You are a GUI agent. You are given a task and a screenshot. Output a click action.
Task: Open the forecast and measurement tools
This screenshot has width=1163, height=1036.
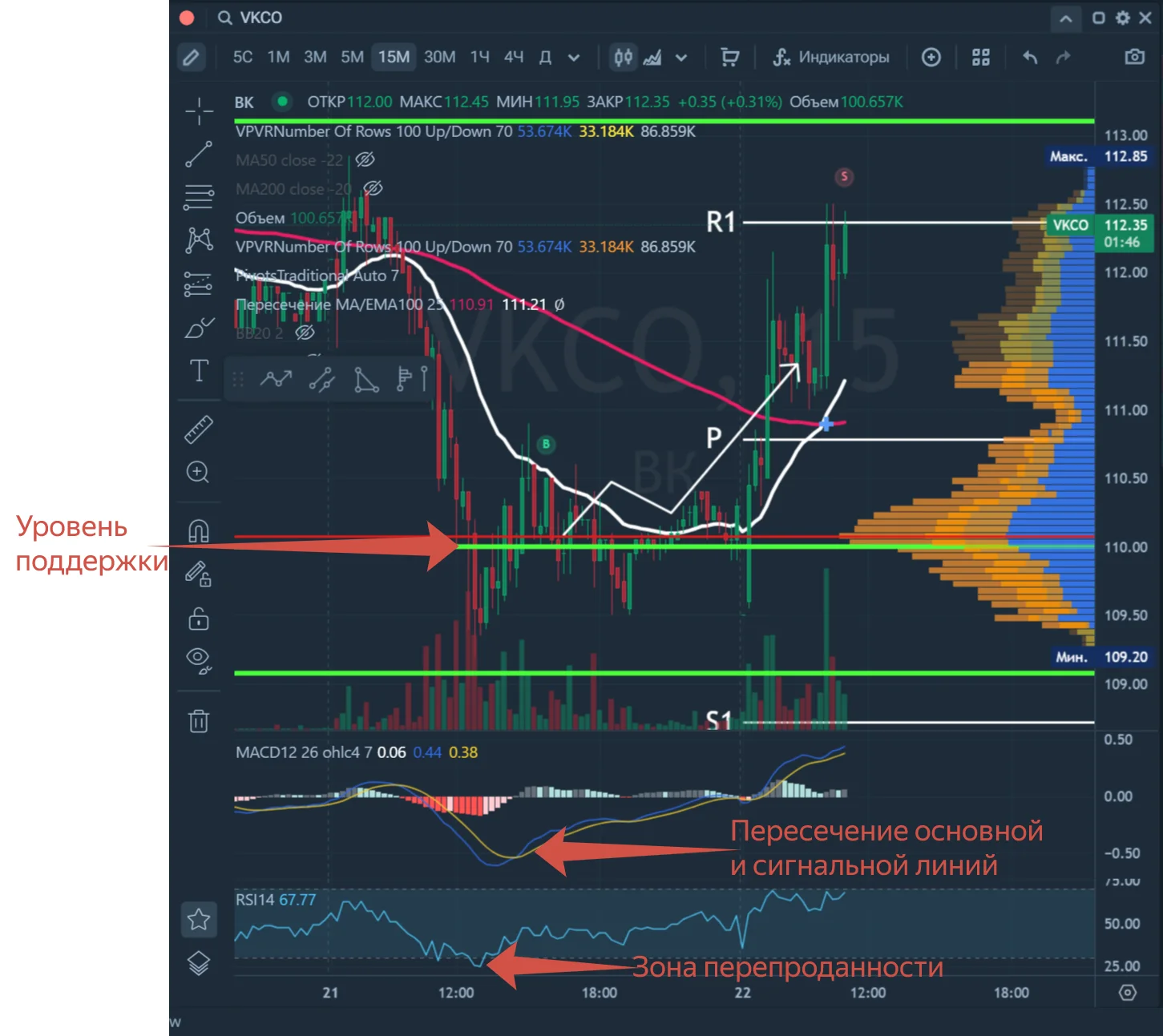(199, 284)
